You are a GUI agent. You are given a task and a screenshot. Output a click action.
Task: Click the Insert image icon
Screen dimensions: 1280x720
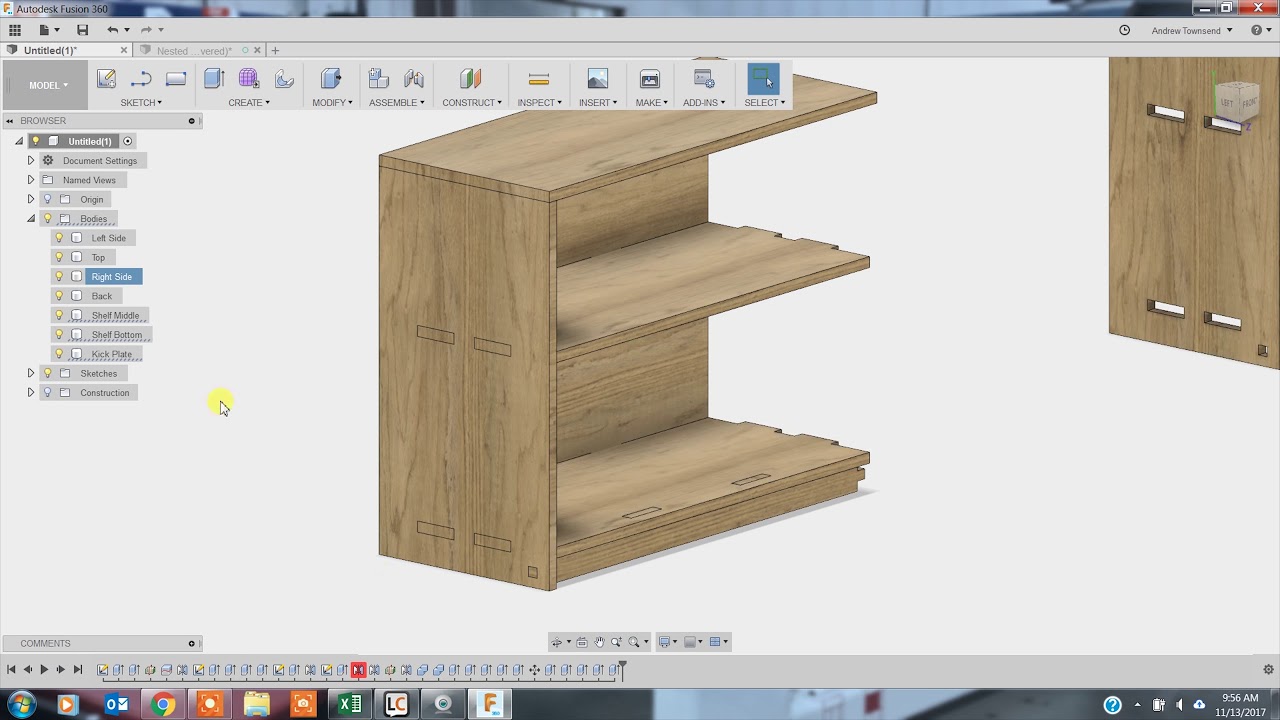(598, 79)
